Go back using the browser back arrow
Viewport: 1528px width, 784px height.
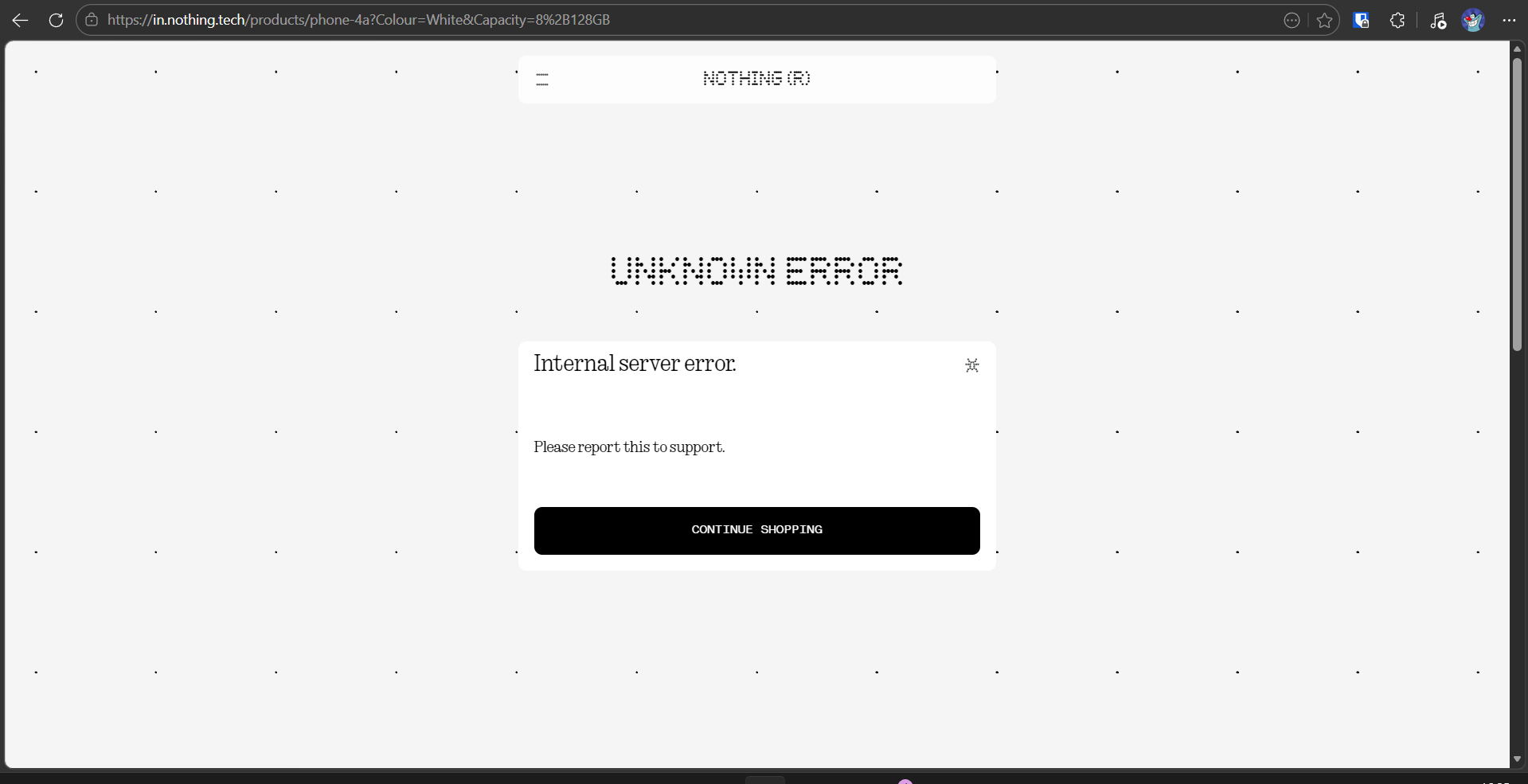[21, 21]
